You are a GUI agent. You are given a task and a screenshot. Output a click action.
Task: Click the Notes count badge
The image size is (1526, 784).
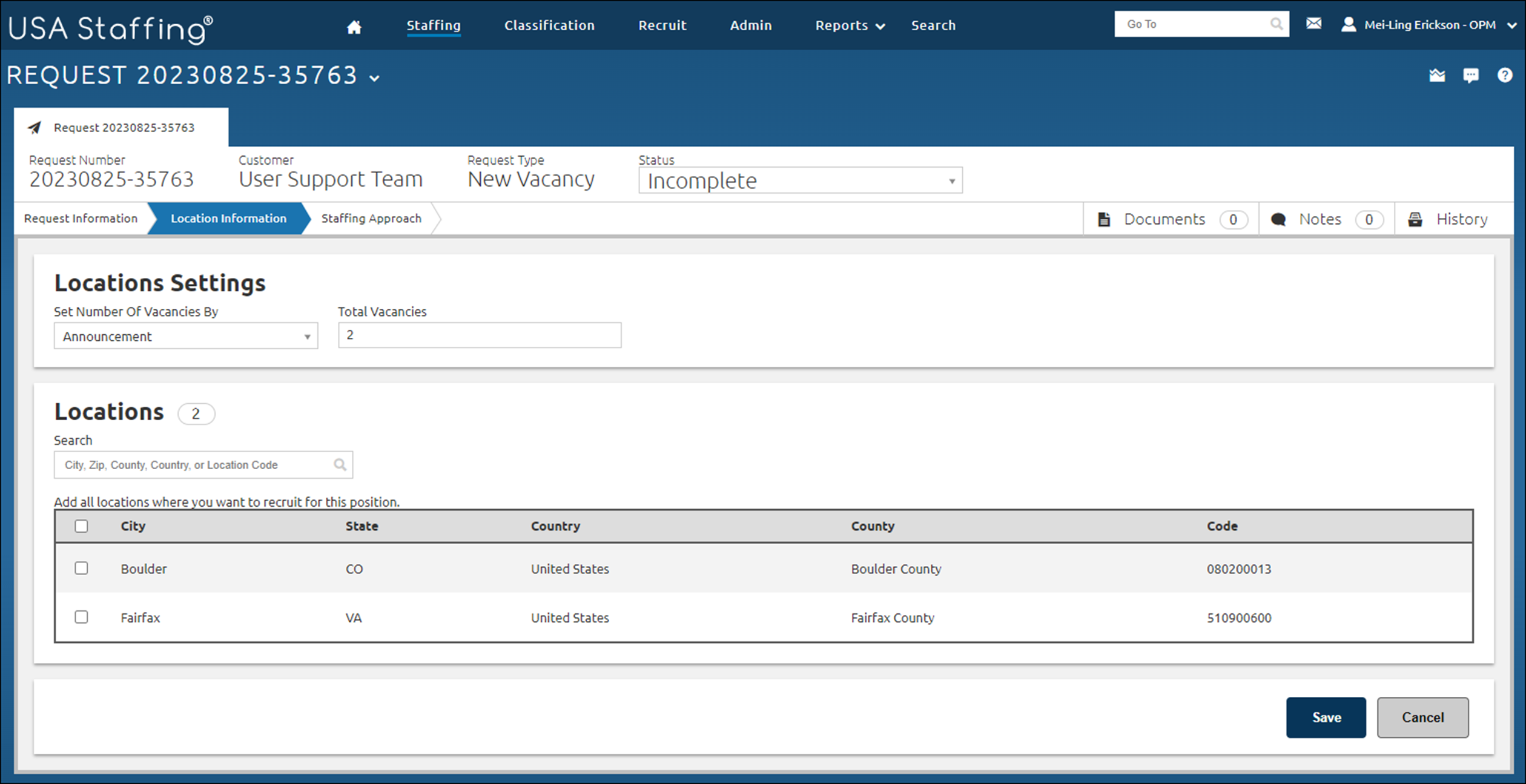coord(1369,219)
